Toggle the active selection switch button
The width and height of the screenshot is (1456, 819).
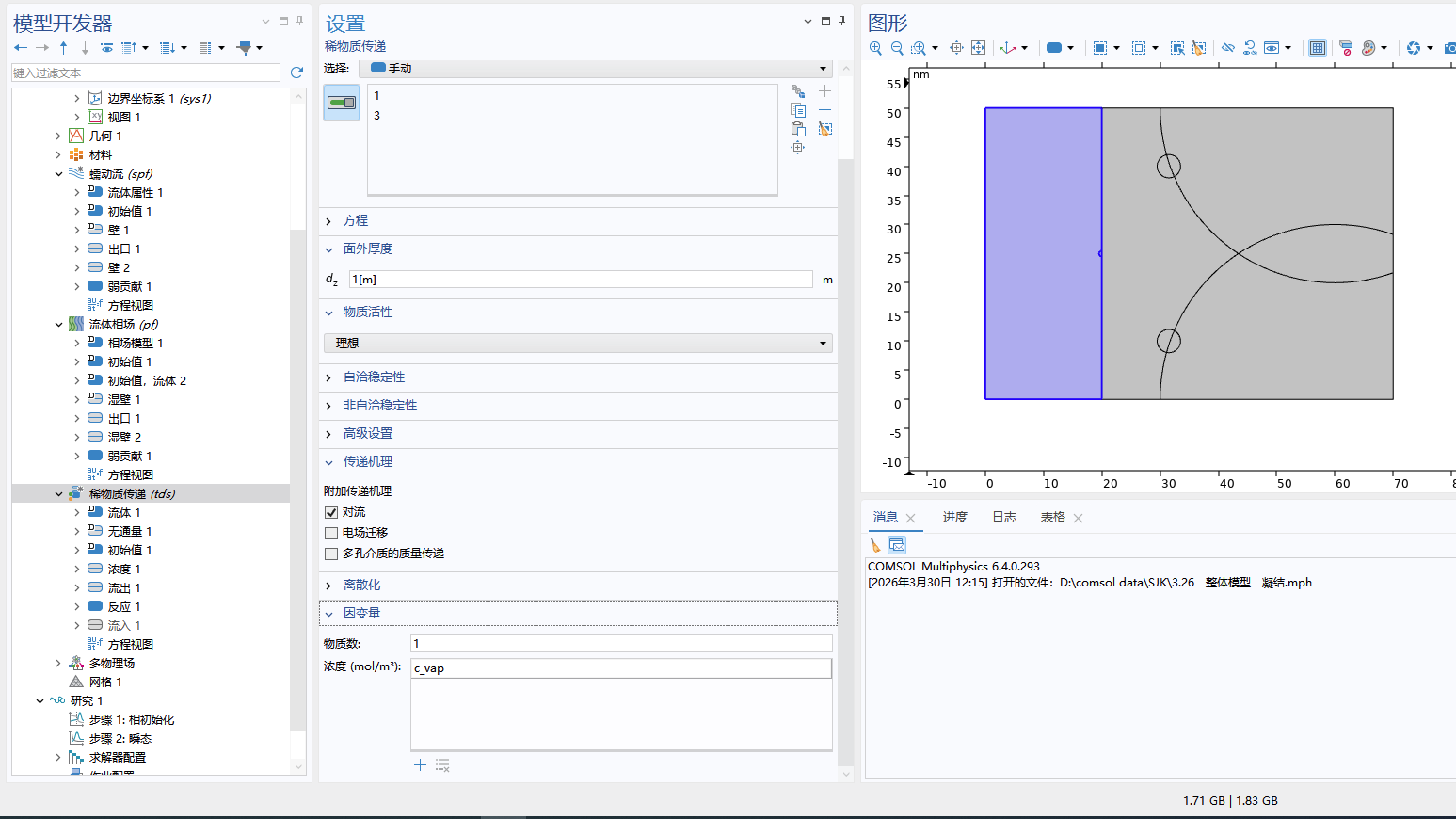coord(342,103)
